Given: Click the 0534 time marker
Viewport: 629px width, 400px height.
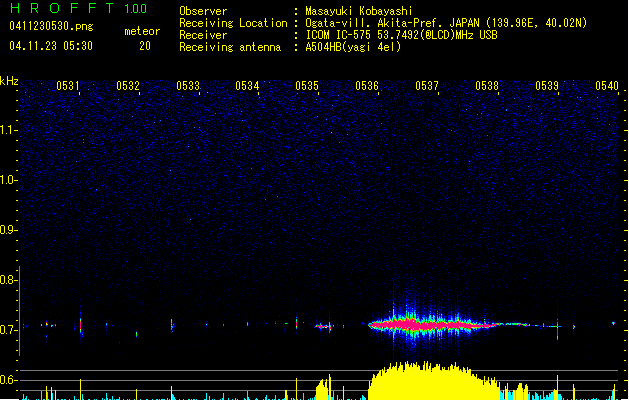Looking at the screenshot, I should click(x=247, y=86).
